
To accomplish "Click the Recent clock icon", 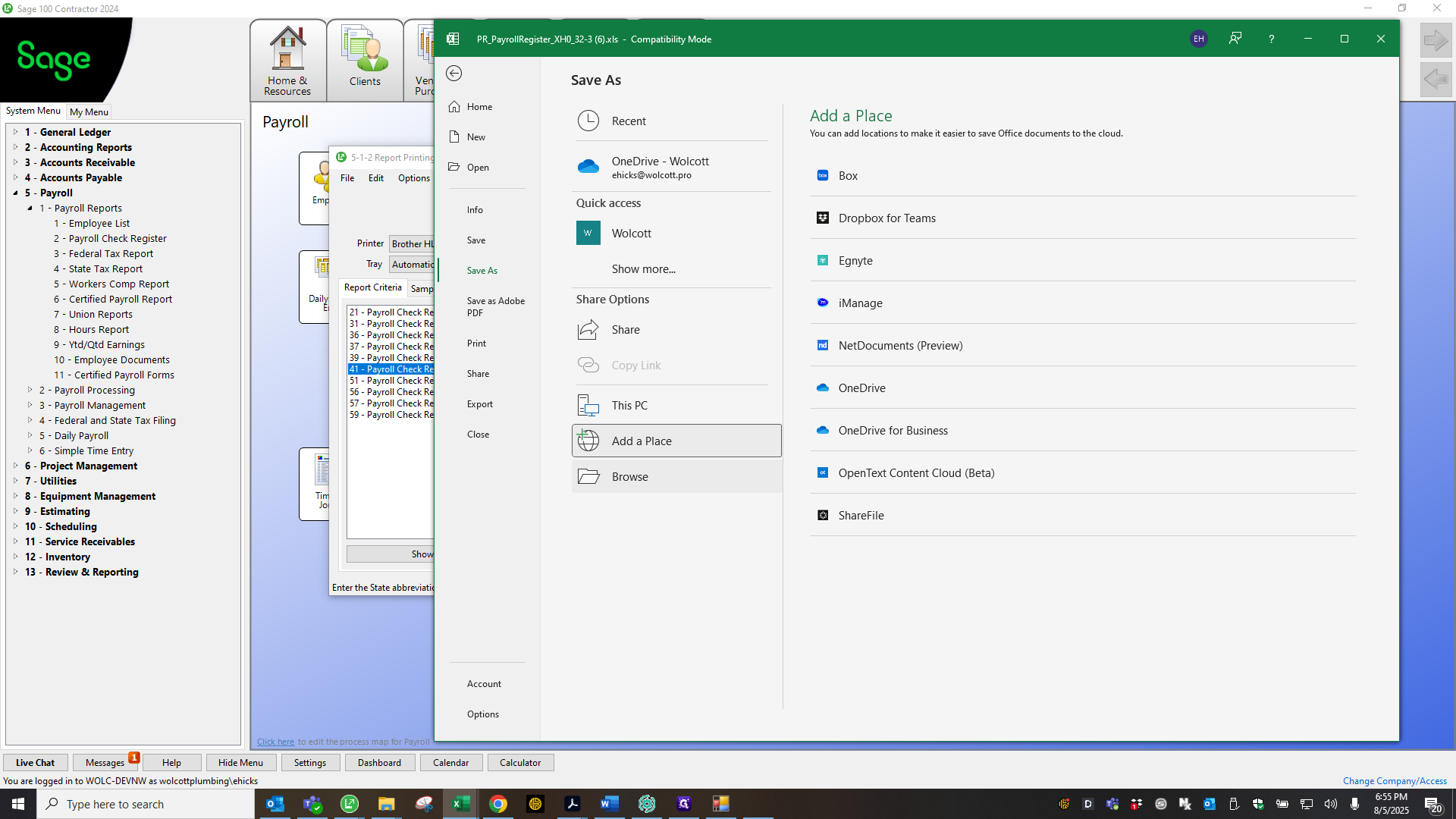I will coord(588,121).
